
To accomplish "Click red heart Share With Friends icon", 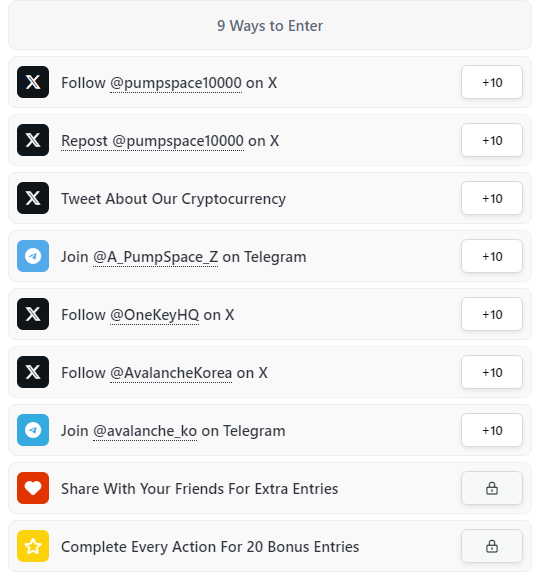I will pos(33,488).
